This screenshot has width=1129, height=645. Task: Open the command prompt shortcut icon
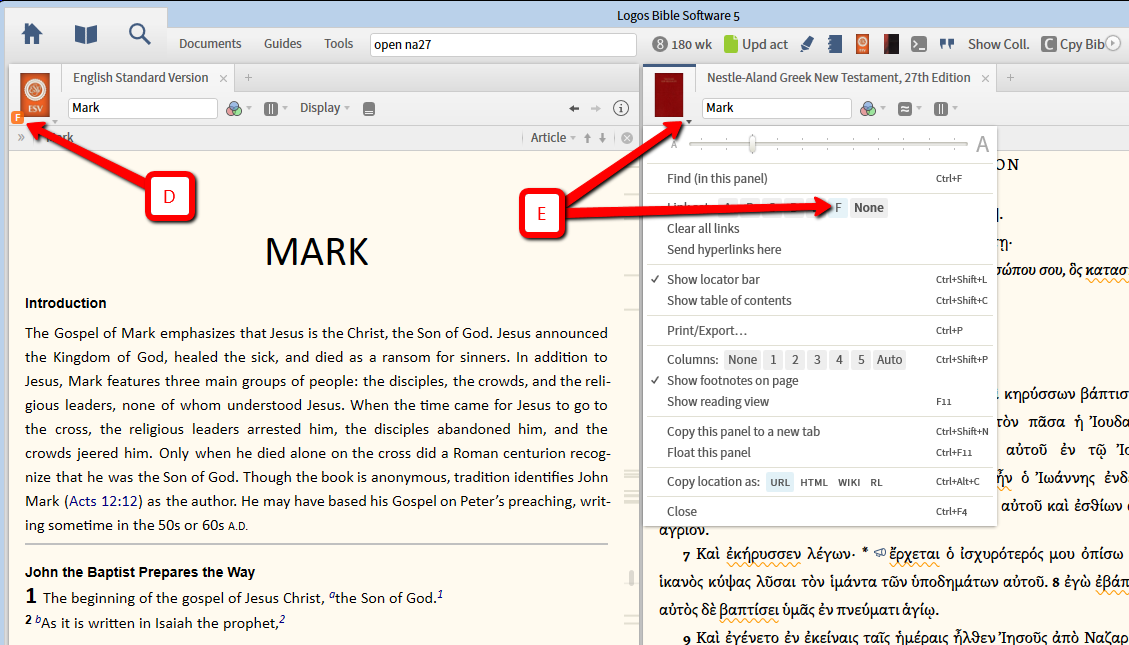(919, 44)
